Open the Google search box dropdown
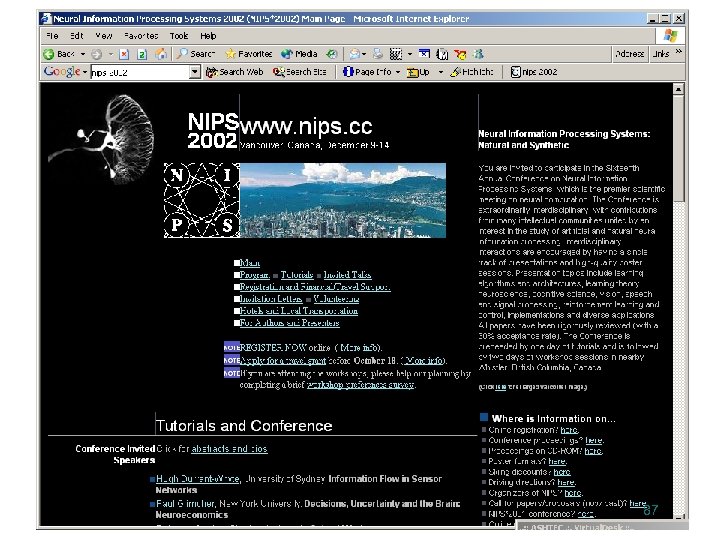This screenshot has height=540, width=720. 195,72
